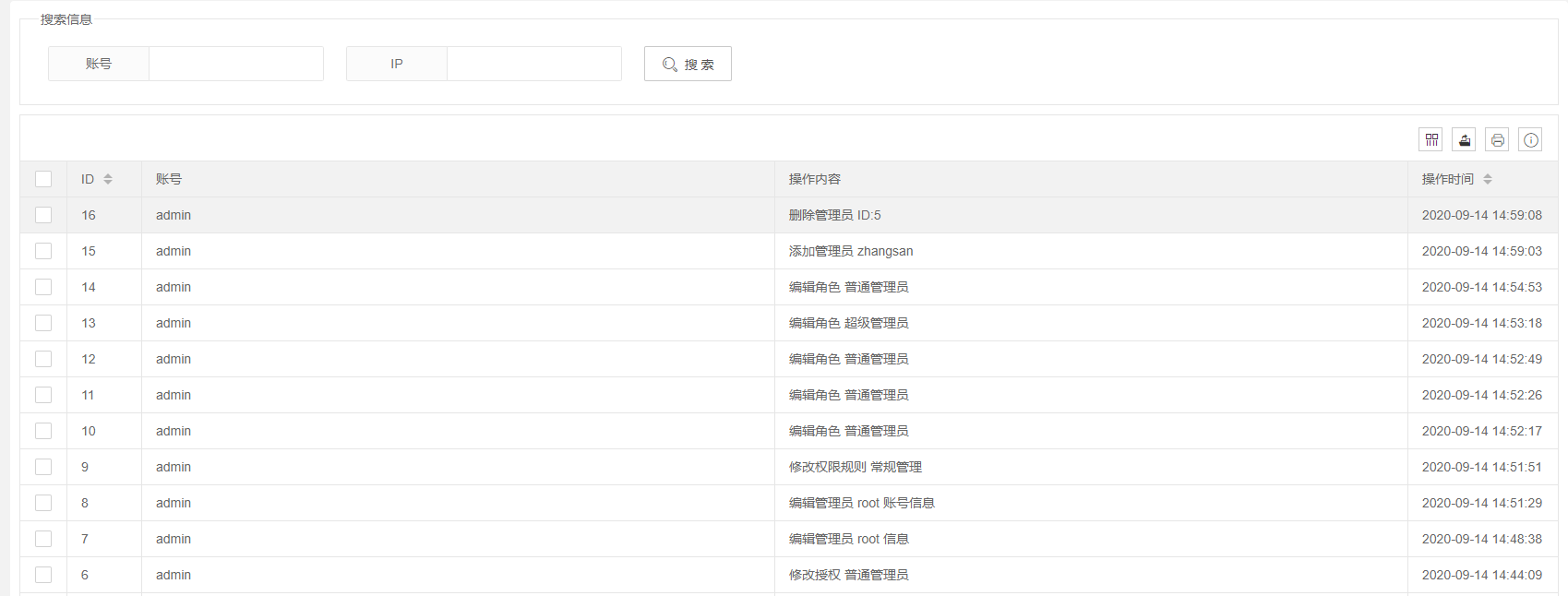The width and height of the screenshot is (1568, 596).
Task: Click the export table icon
Action: click(x=1464, y=140)
